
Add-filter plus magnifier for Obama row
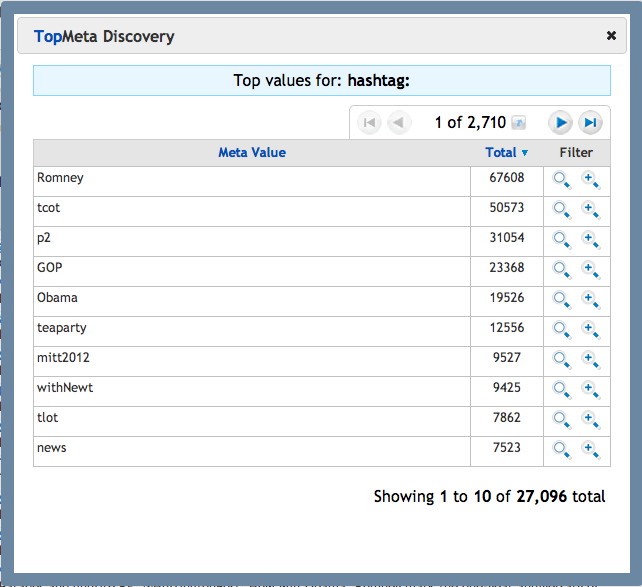(x=591, y=300)
